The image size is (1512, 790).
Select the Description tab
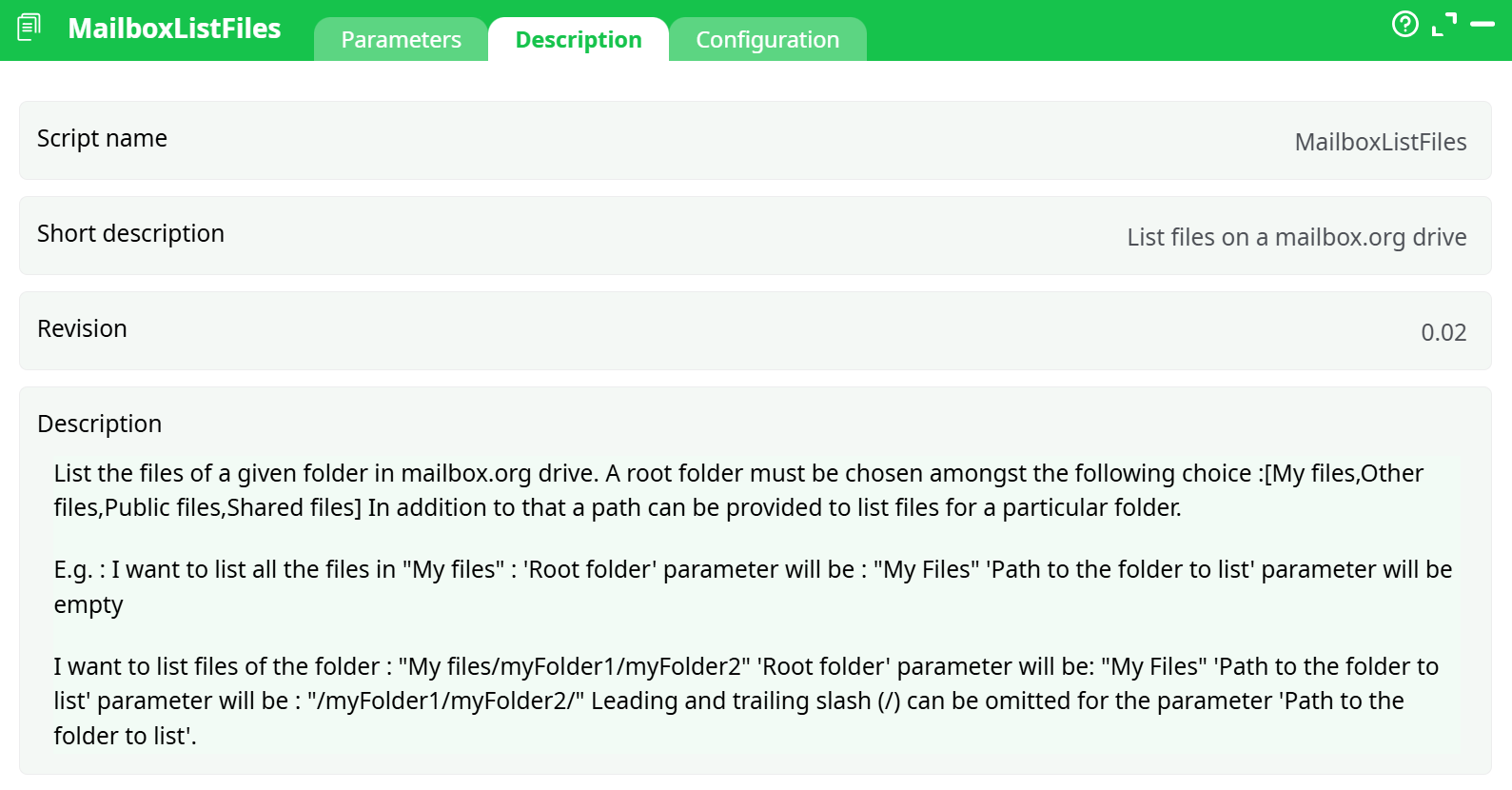tap(578, 39)
